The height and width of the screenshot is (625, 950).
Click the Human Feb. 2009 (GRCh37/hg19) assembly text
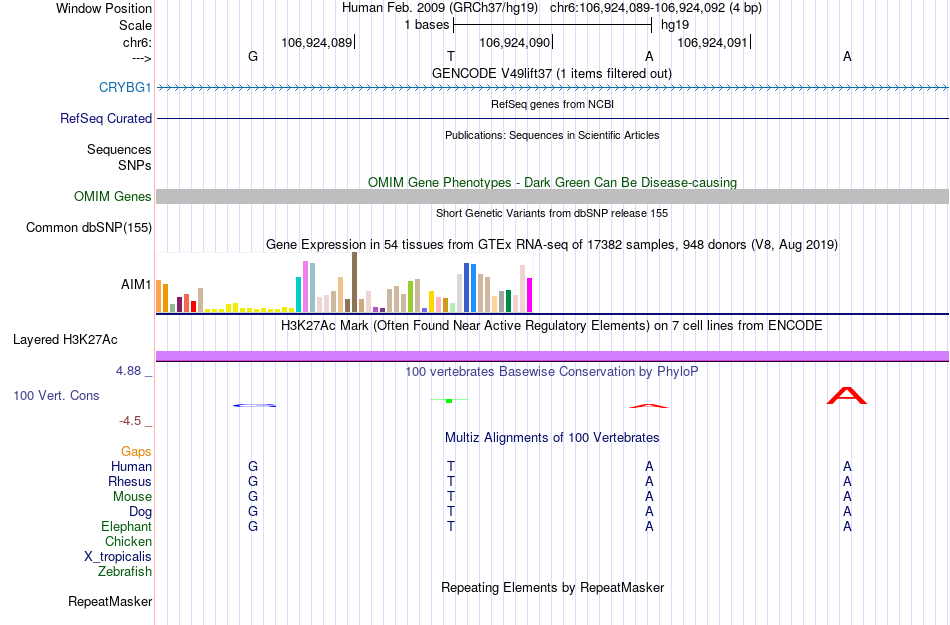(x=439, y=8)
